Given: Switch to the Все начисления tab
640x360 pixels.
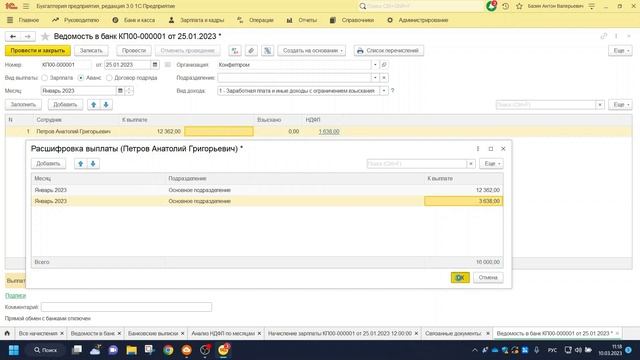Looking at the screenshot, I should [38, 333].
